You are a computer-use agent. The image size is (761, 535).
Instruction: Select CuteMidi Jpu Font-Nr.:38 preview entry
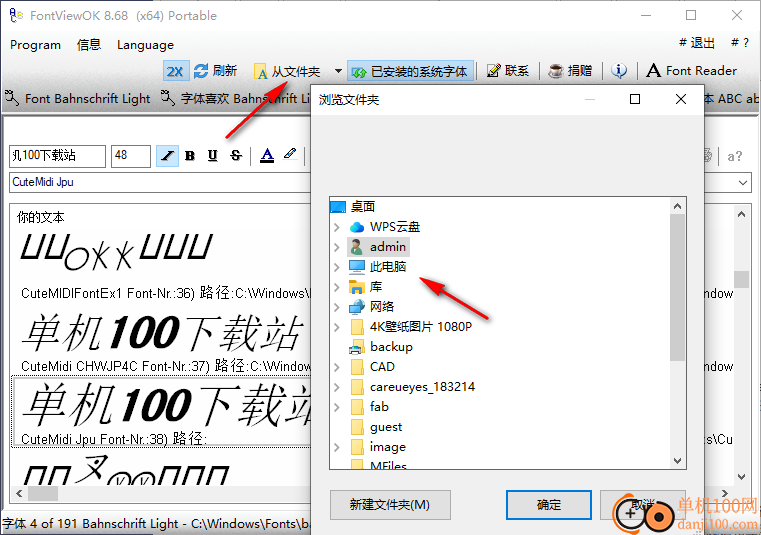(x=160, y=412)
